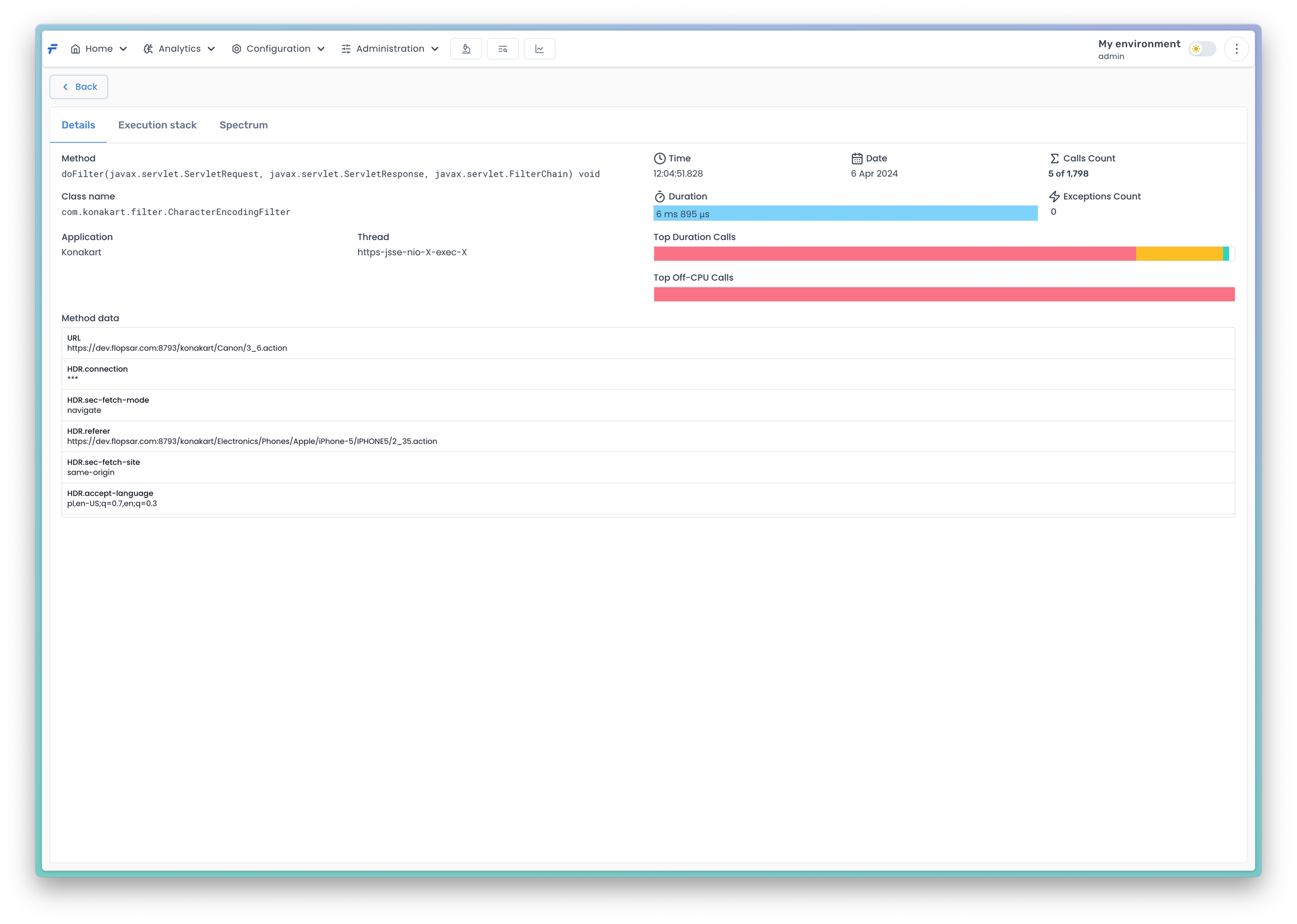Screen dimensions: 1297x924
Task: Expand the Home dropdown menu
Action: 99,49
